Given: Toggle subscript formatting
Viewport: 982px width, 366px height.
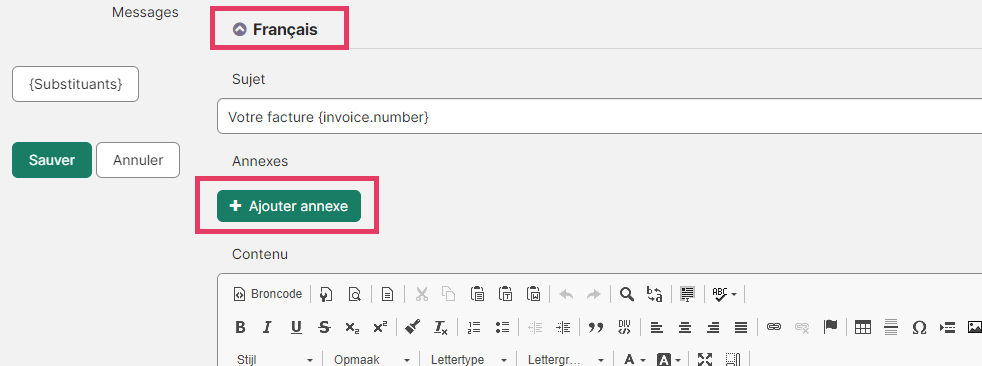Looking at the screenshot, I should pos(352,327).
